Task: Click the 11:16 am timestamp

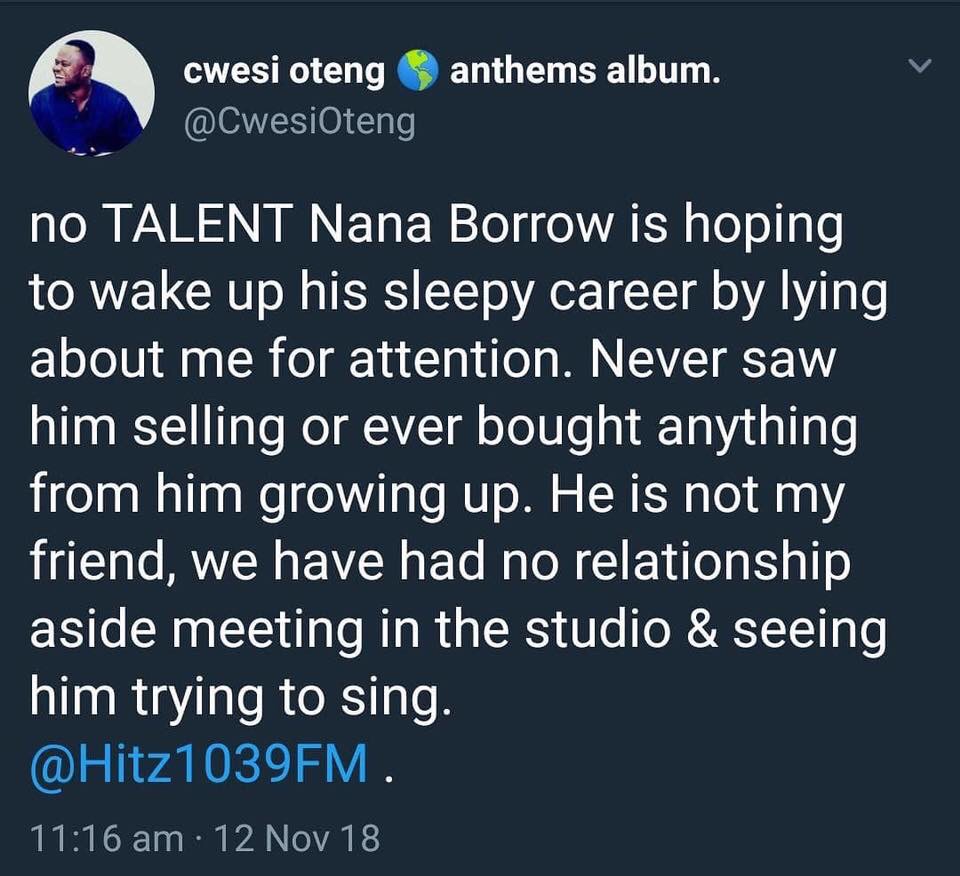Action: (x=106, y=837)
